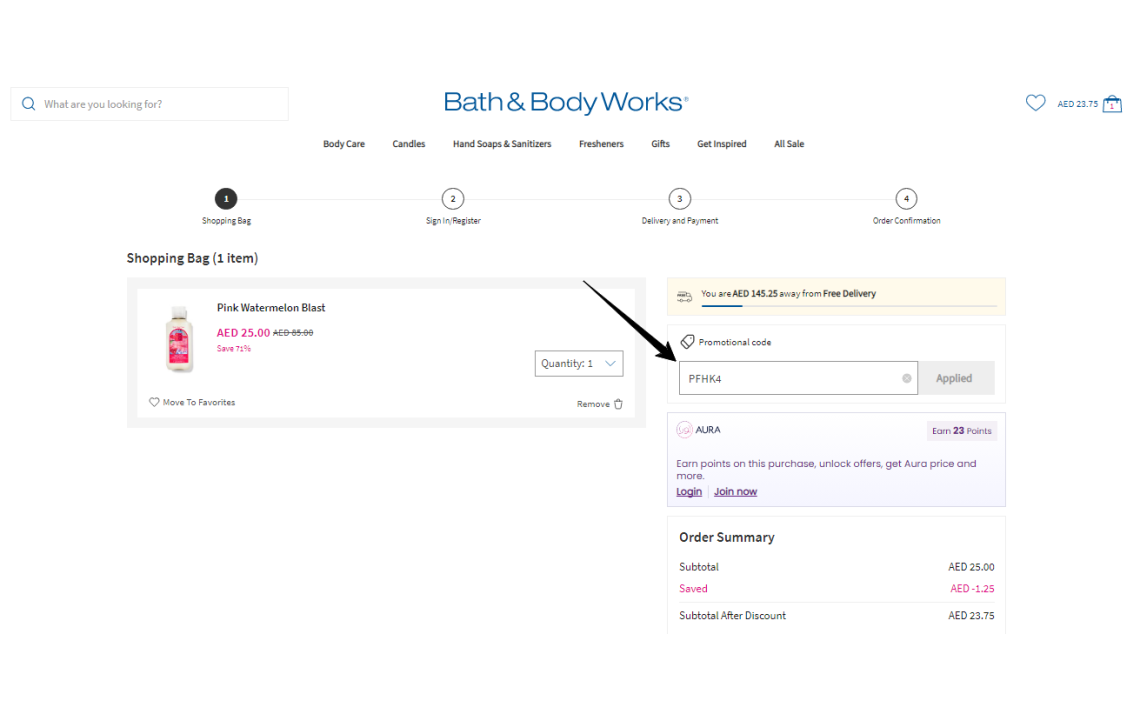This screenshot has height=720, width=1140.
Task: Click the search magnifier icon
Action: pyautogui.click(x=28, y=104)
